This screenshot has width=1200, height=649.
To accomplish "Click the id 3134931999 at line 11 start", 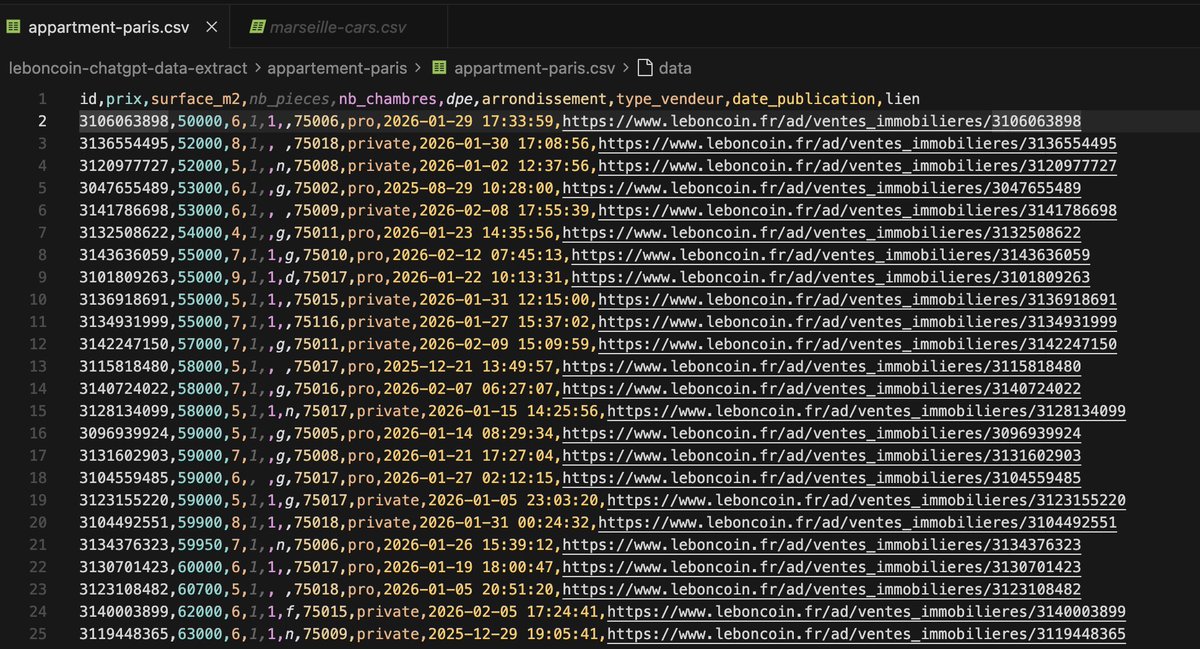I will pos(124,321).
